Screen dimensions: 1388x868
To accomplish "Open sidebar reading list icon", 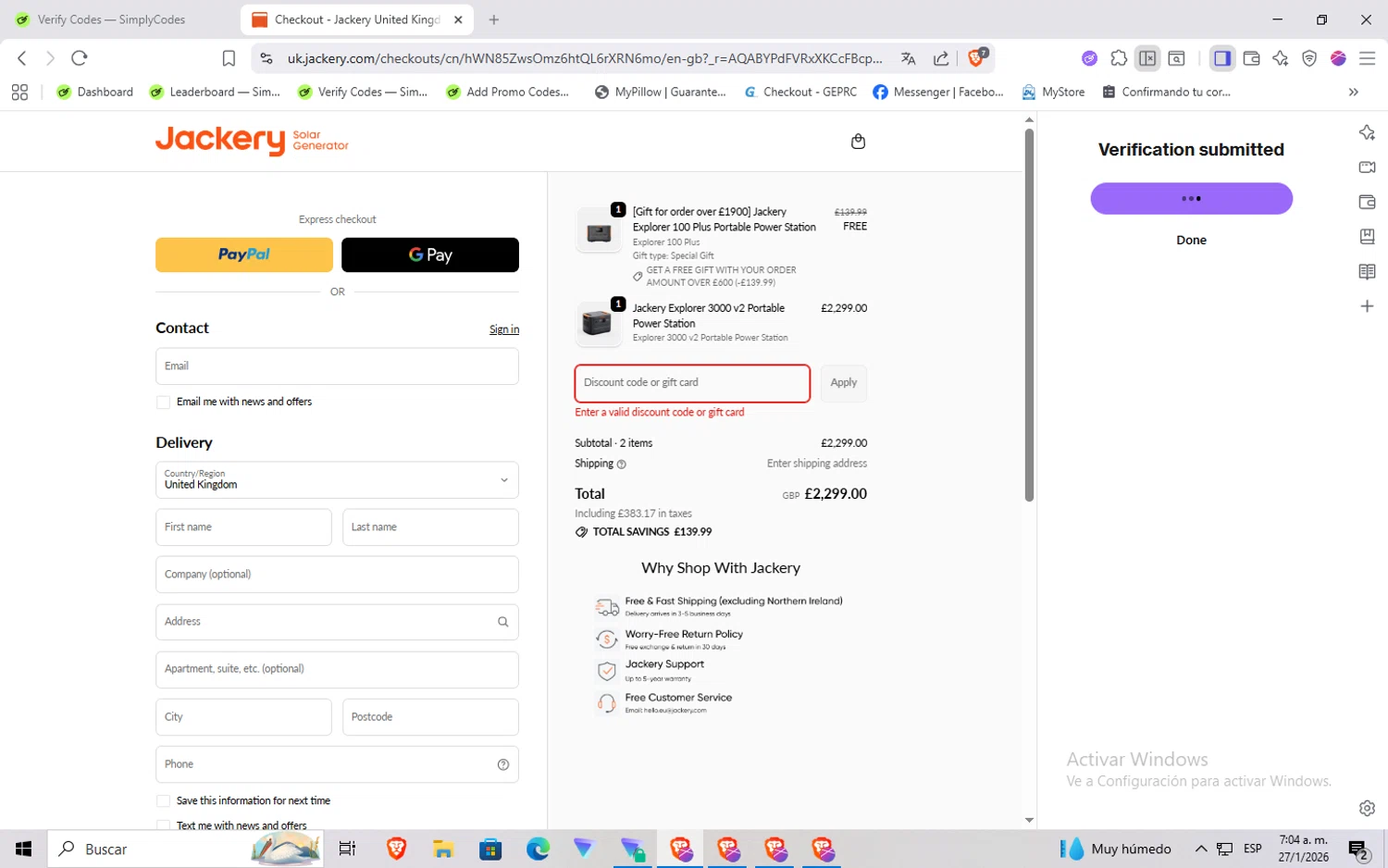I will [x=1367, y=271].
